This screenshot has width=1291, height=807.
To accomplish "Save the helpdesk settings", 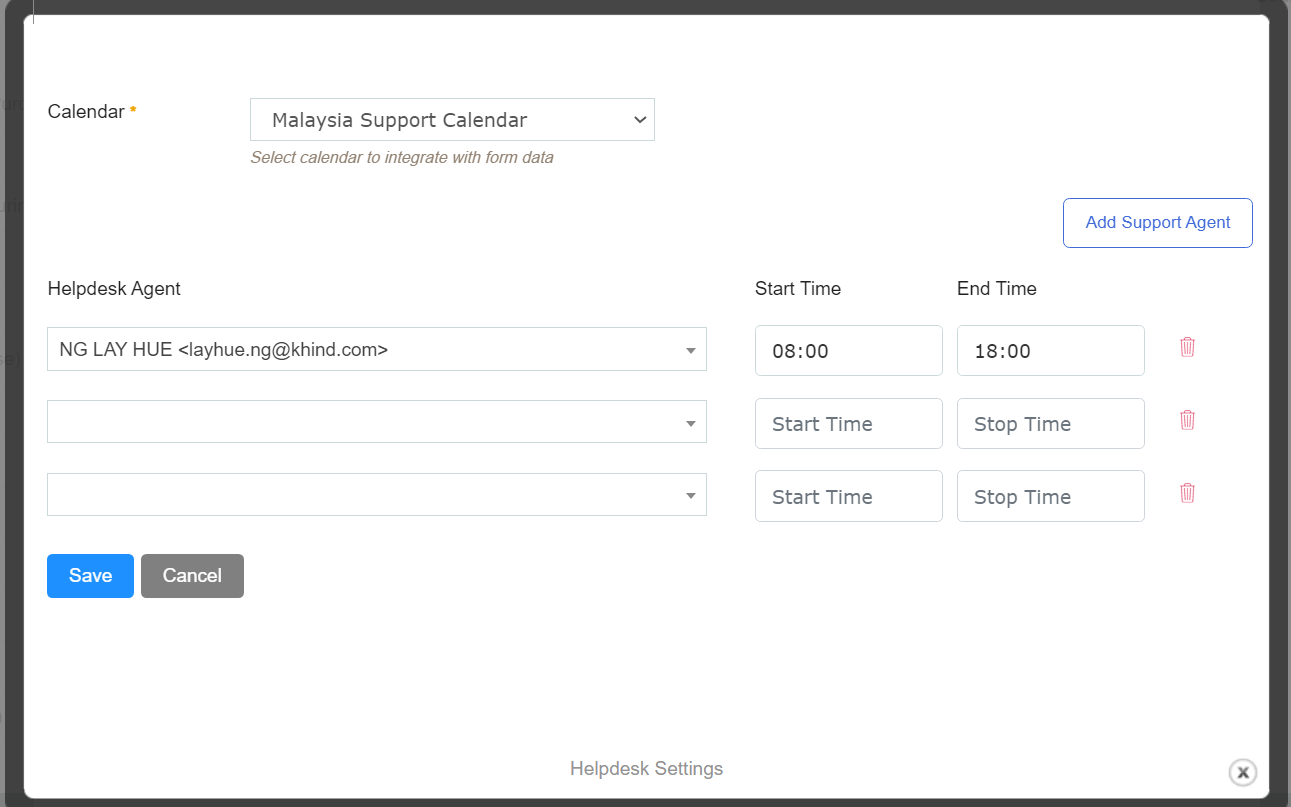I will tap(90, 576).
